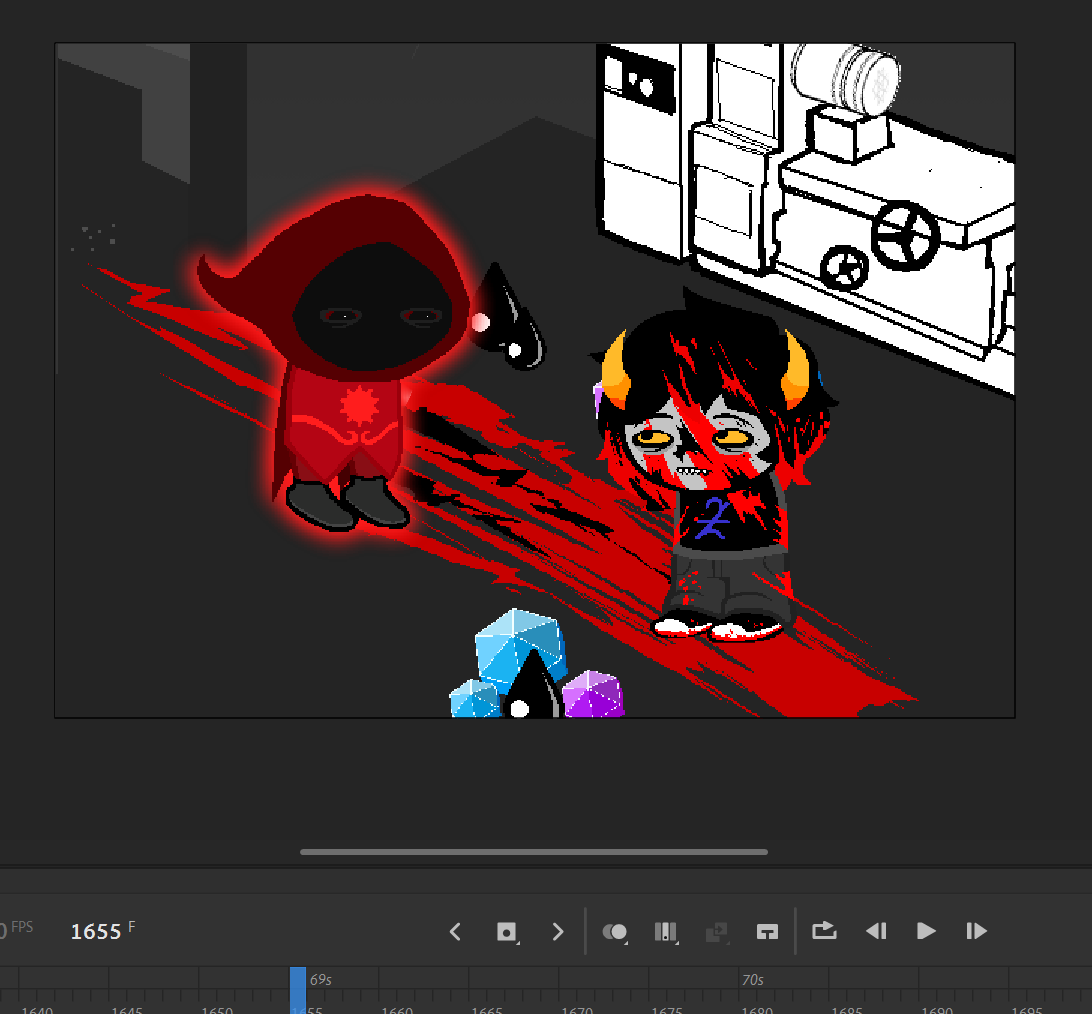Screen dimensions: 1092x1014
Task: Click the 69s marker on the ruler
Action: (x=320, y=980)
